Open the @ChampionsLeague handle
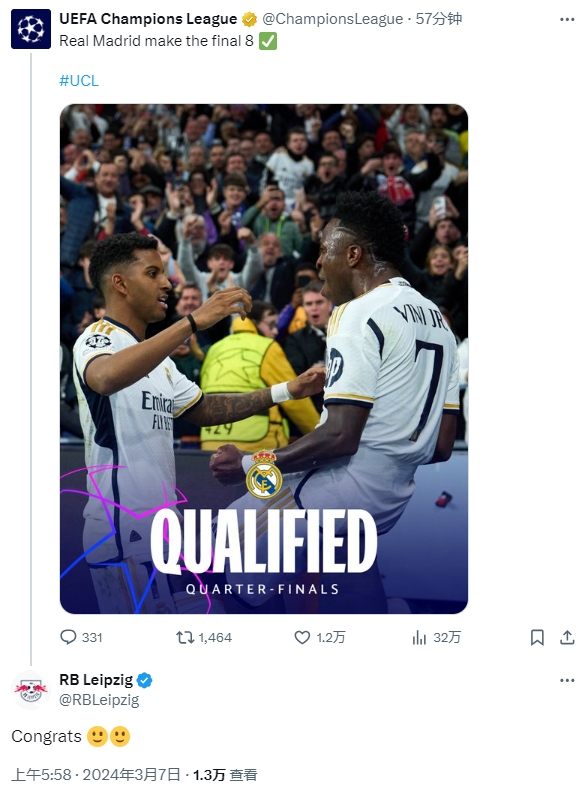Screen dimensions: 584x791 [333, 19]
